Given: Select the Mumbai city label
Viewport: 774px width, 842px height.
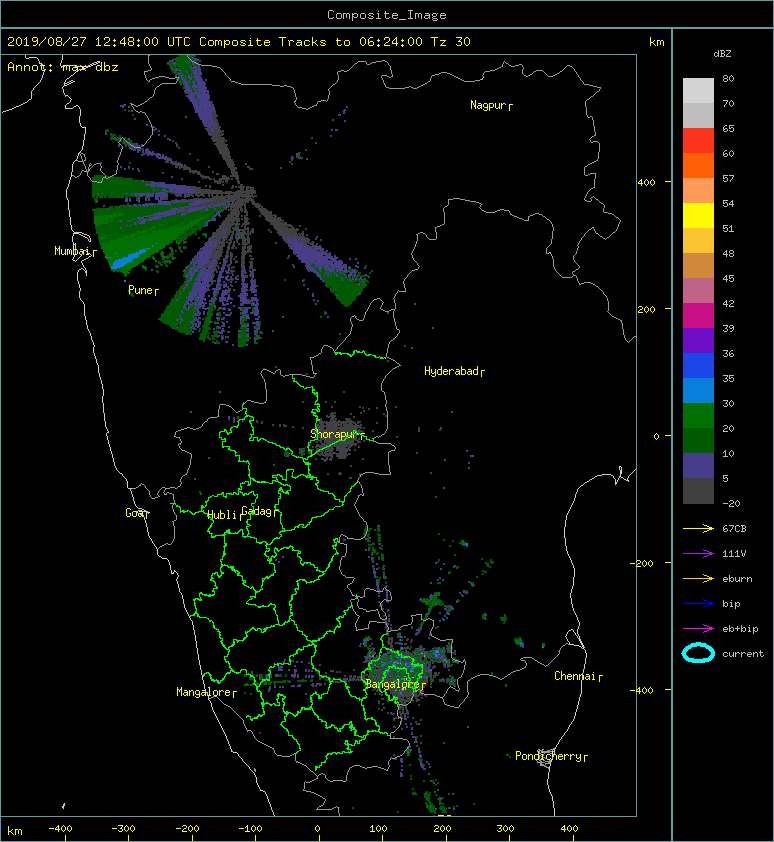Looking at the screenshot, I should [73, 251].
